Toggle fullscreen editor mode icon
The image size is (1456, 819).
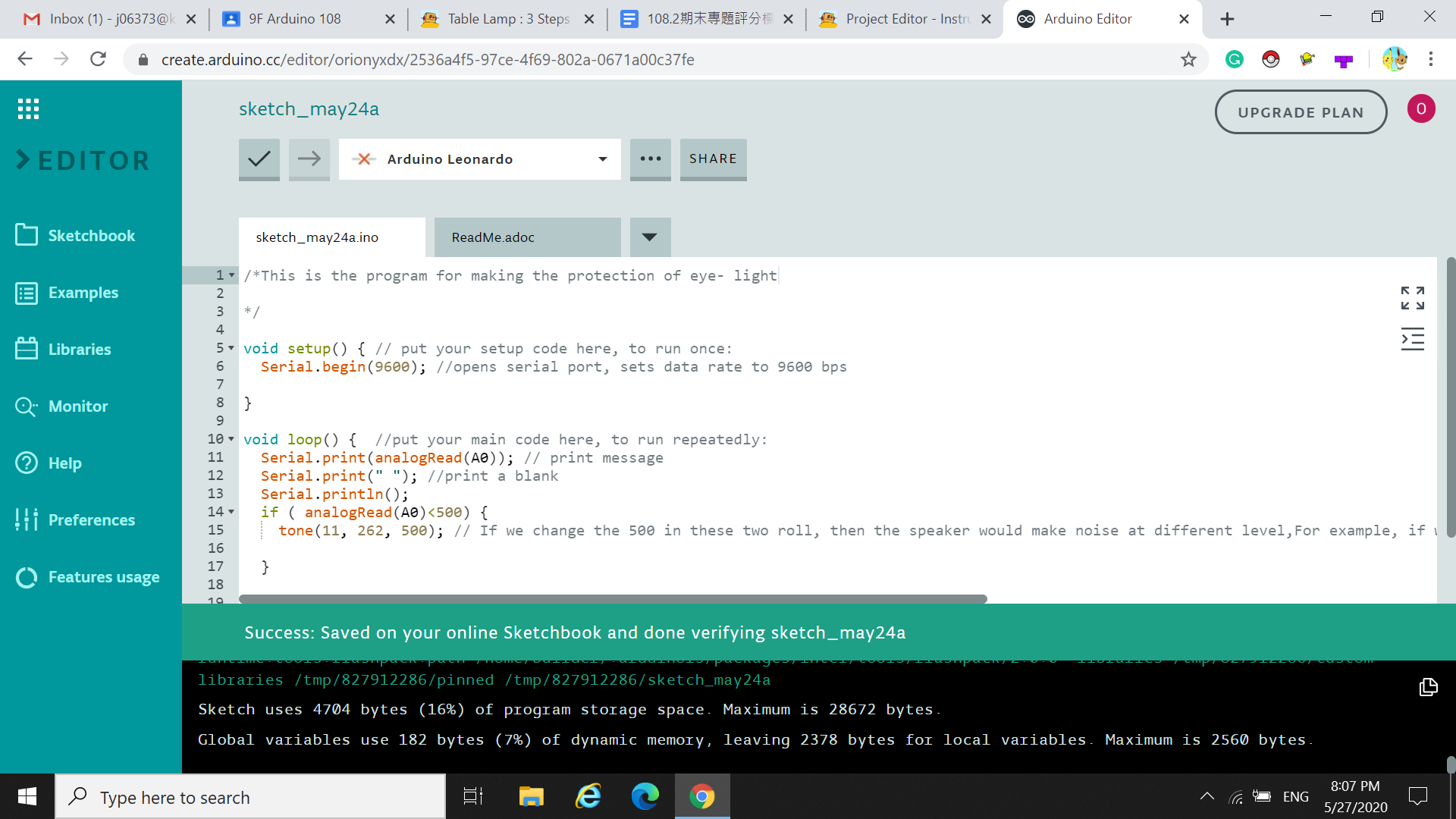pos(1412,298)
